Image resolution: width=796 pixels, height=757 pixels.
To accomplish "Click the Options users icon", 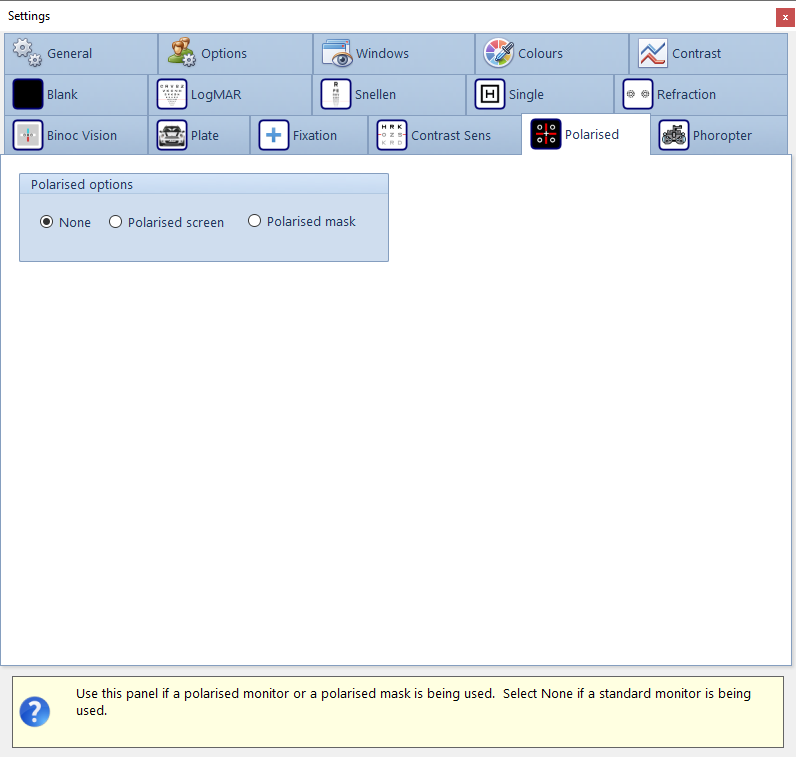I will (x=181, y=53).
